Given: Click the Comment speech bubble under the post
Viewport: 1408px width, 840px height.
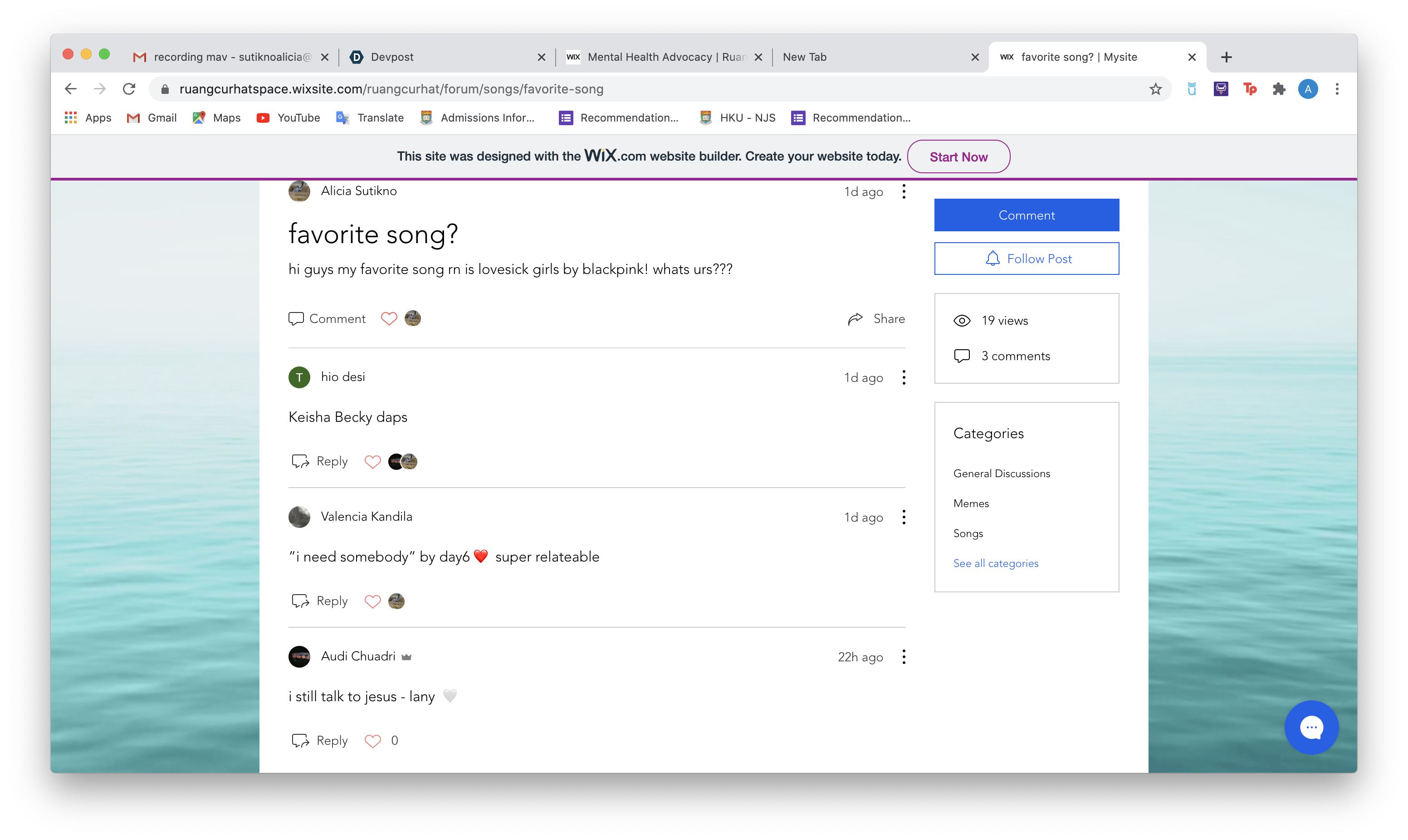Looking at the screenshot, I should coord(296,319).
